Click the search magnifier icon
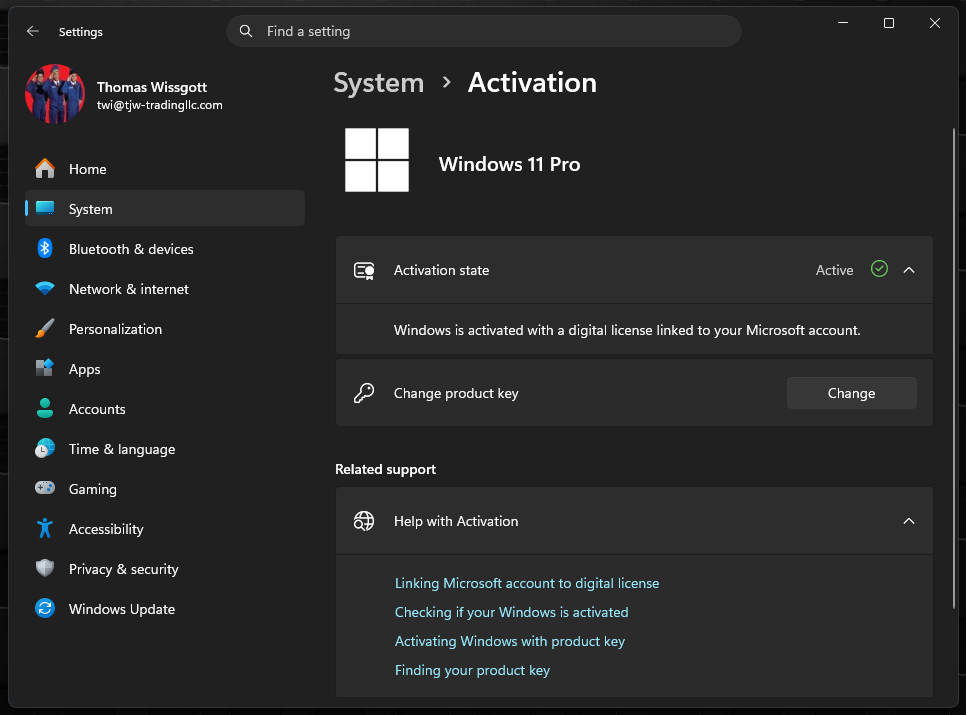Screen dimensions: 966x715 pyautogui.click(x=246, y=31)
